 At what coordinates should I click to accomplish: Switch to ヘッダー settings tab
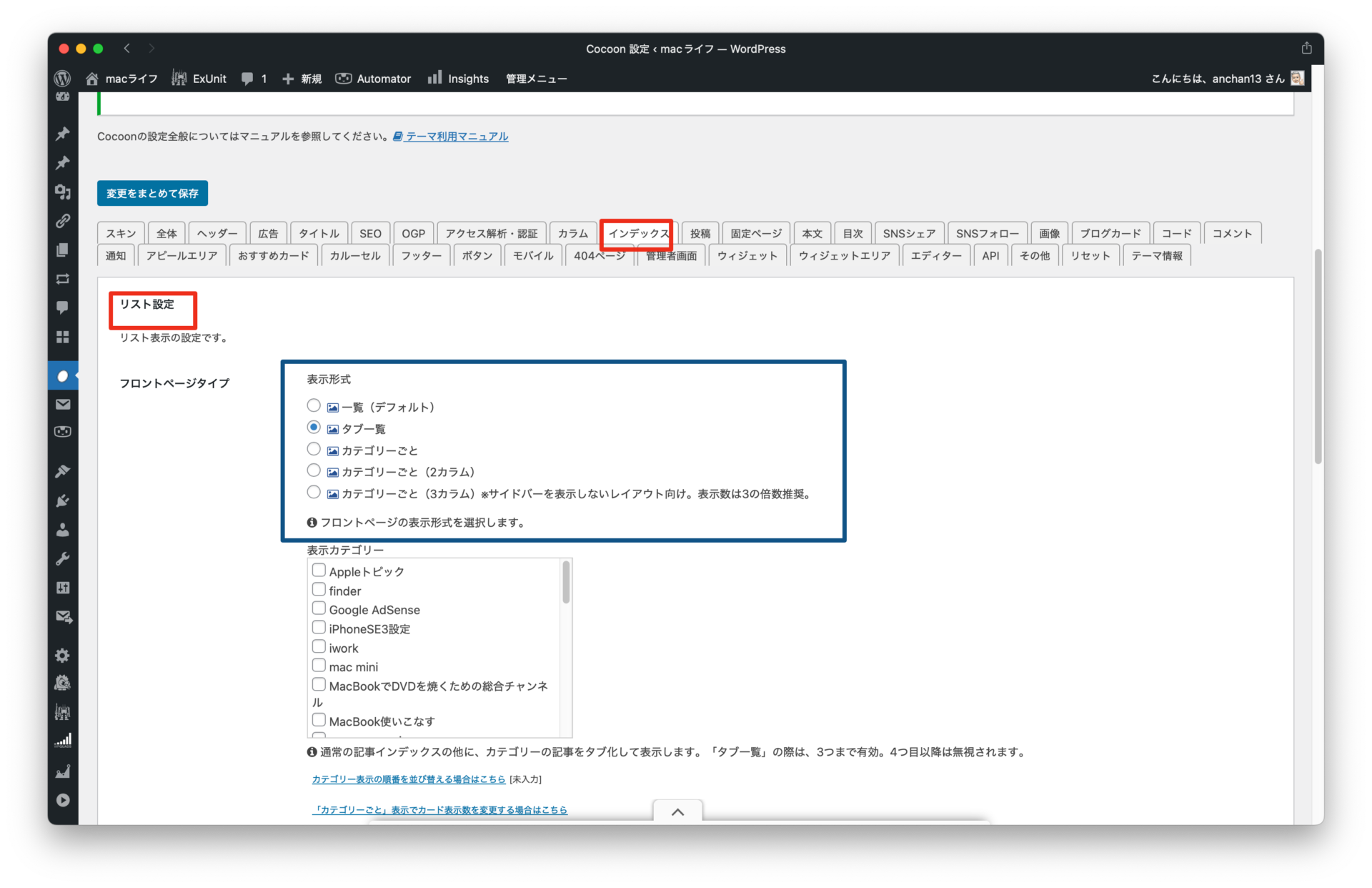(x=217, y=234)
